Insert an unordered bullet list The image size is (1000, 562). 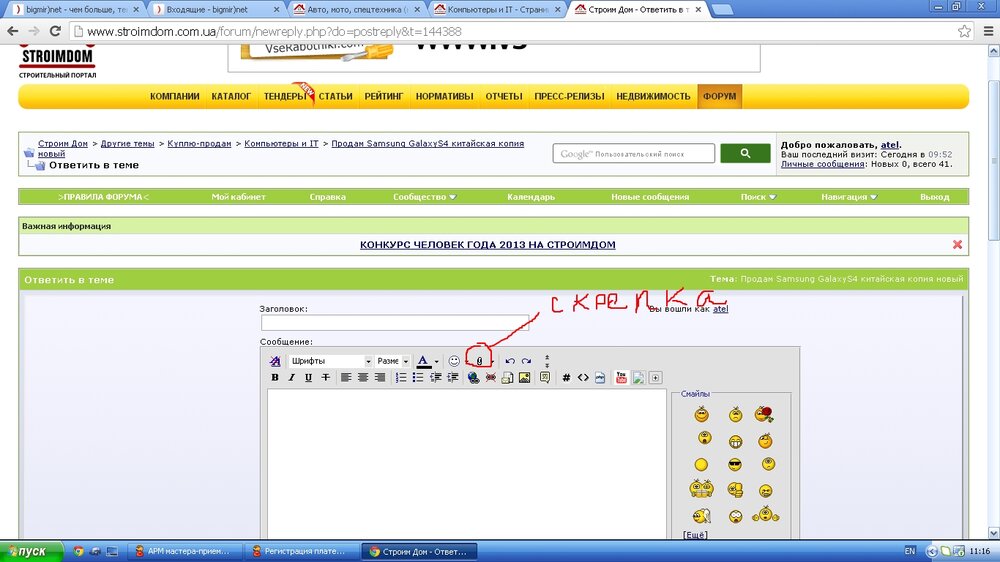(x=418, y=378)
